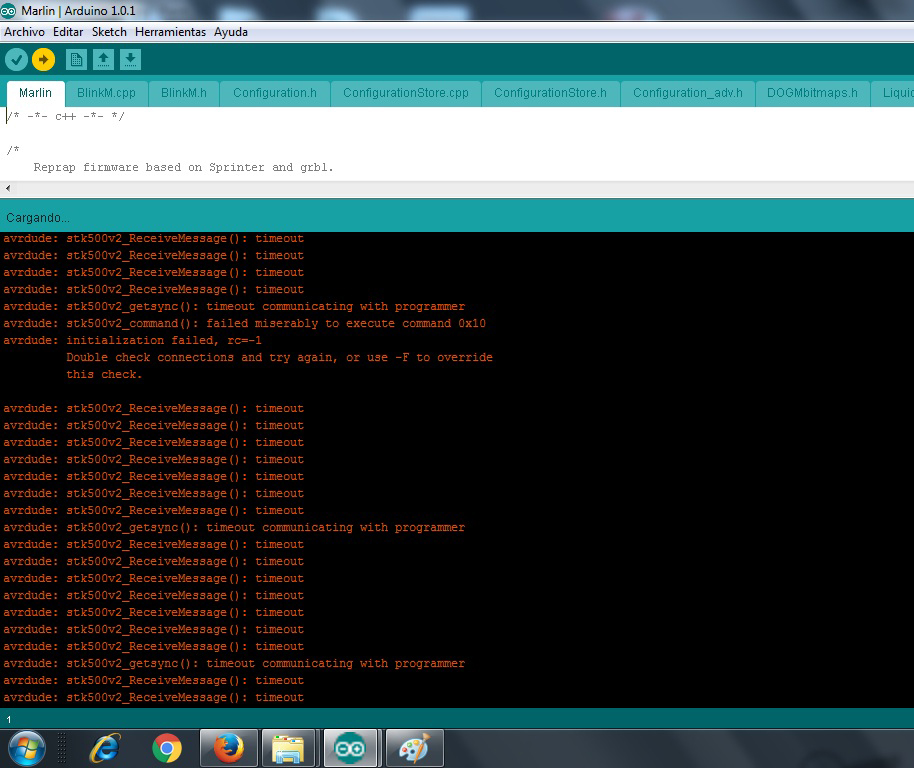Click the Verify (checkmark) button
This screenshot has height=768, width=914.
coord(16,59)
